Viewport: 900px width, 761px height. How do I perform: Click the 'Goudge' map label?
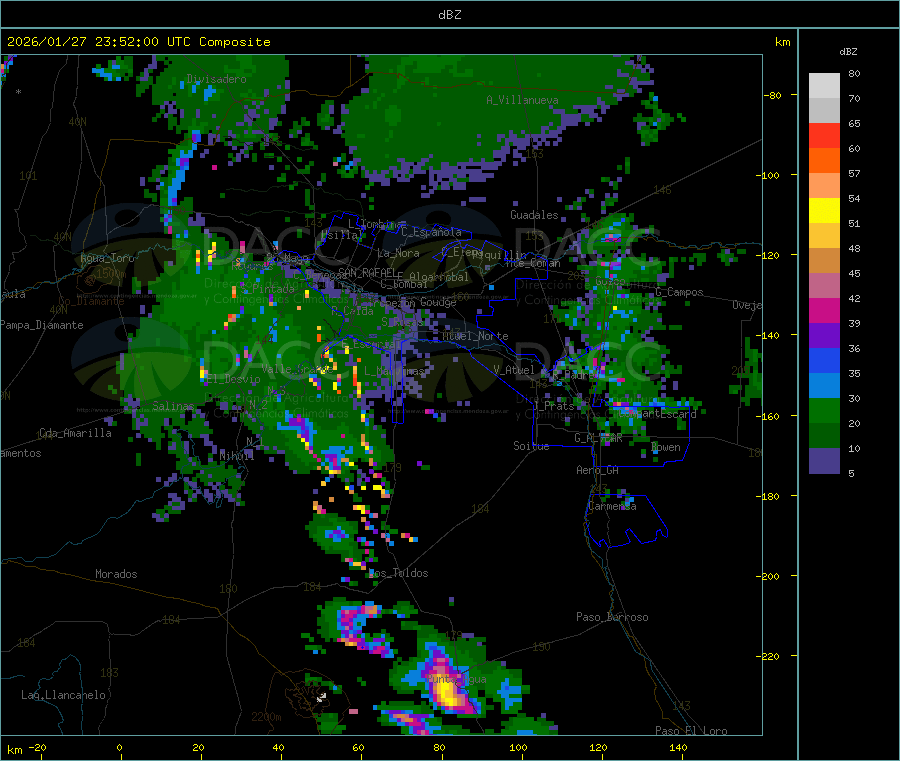tap(438, 302)
